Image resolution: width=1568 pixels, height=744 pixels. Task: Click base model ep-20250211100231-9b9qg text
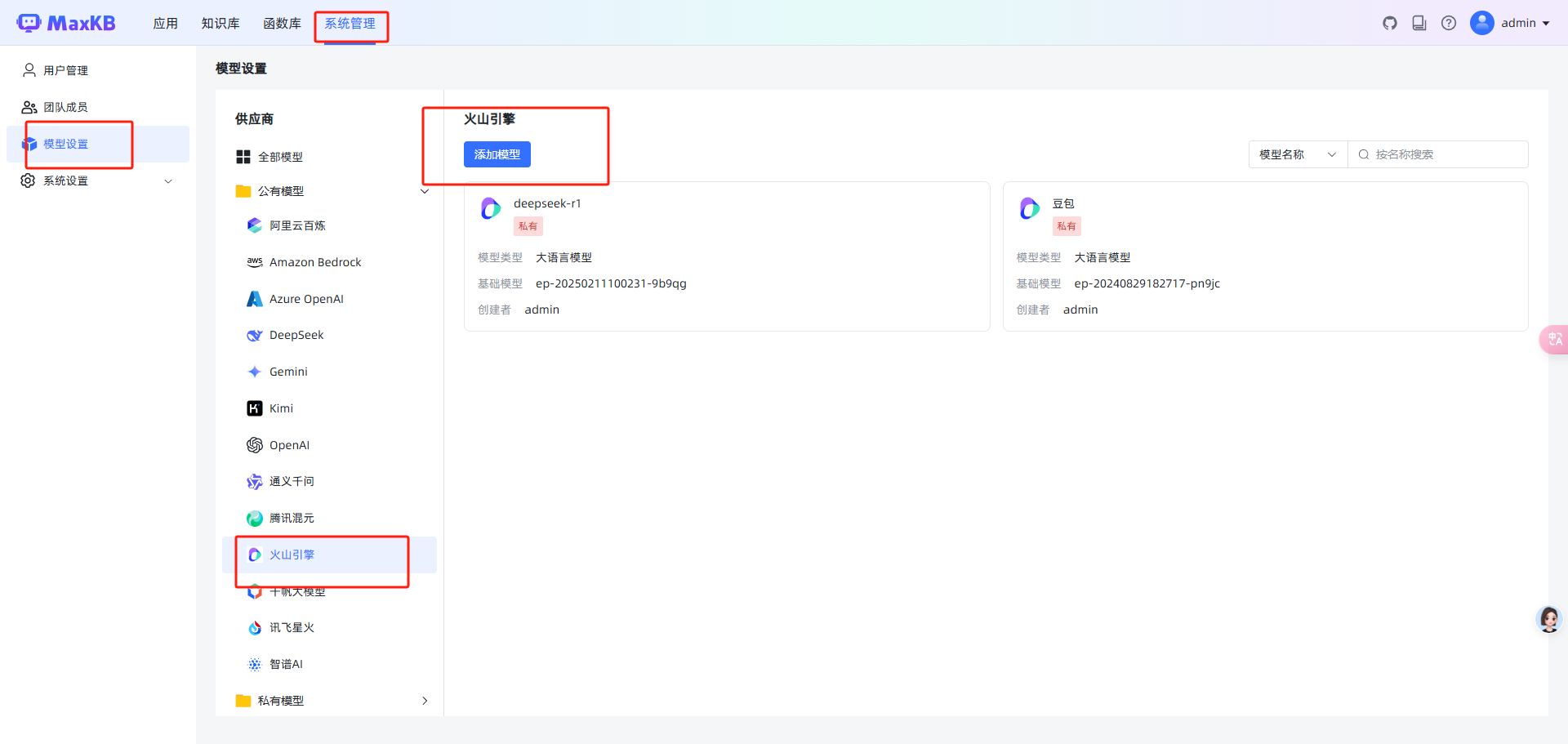611,283
